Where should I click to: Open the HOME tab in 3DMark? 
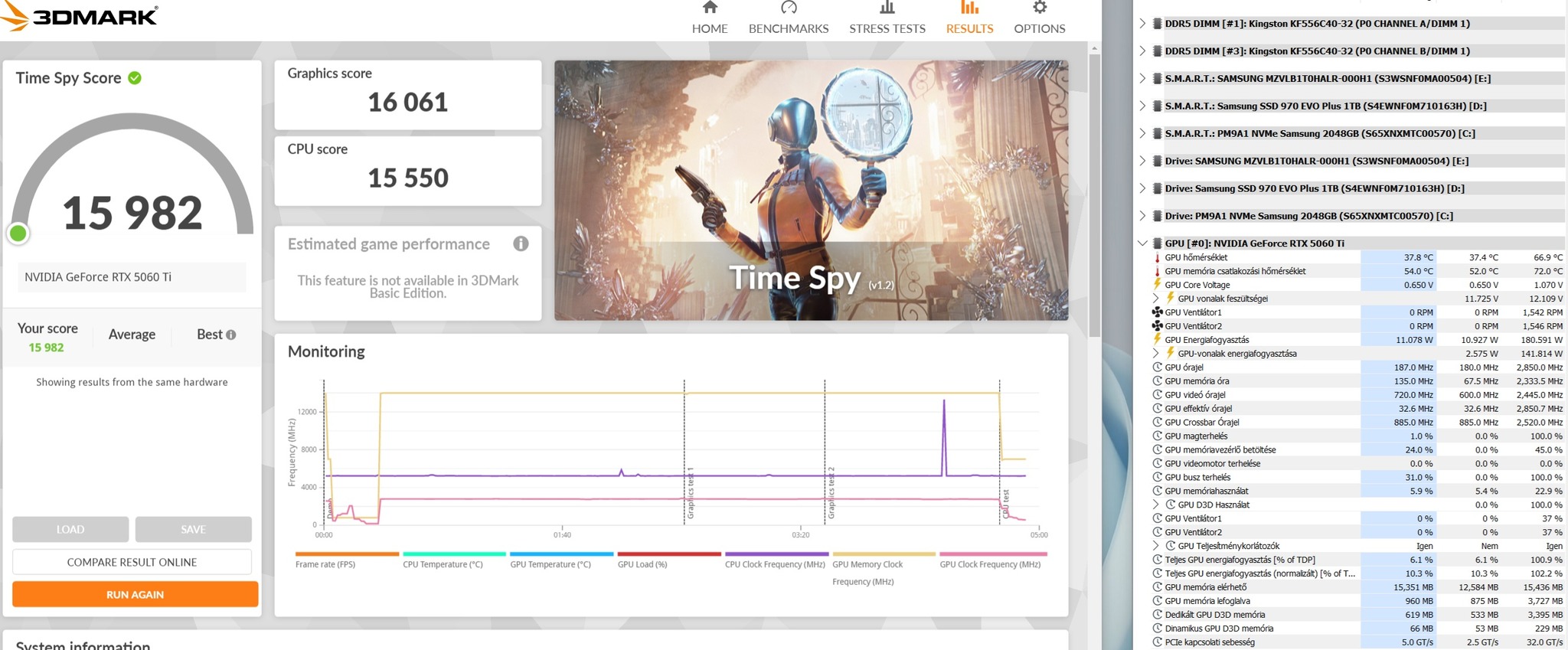pyautogui.click(x=710, y=28)
